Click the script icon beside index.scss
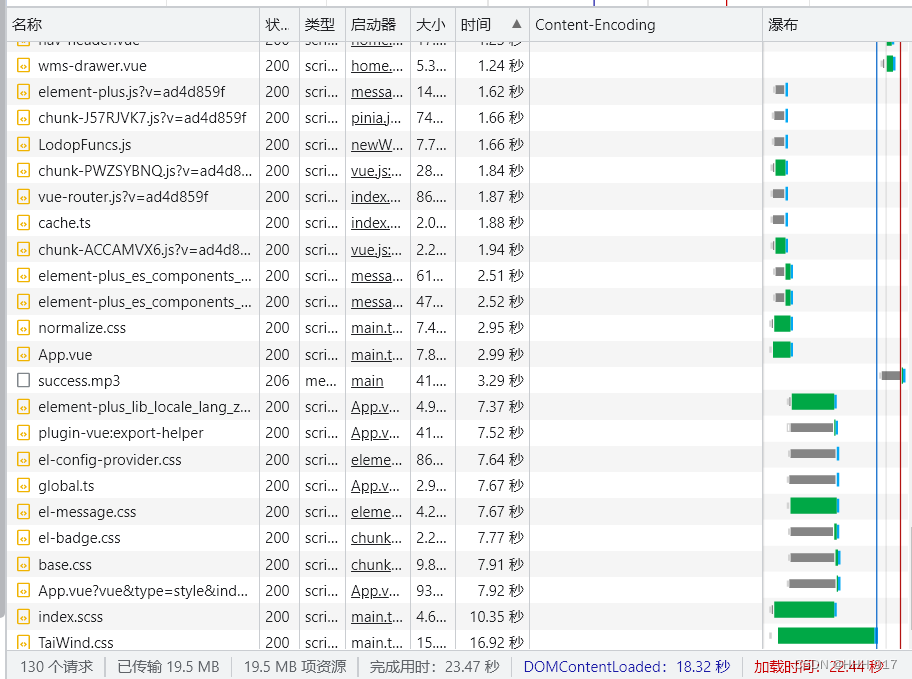912x679 pixels. tap(22, 616)
